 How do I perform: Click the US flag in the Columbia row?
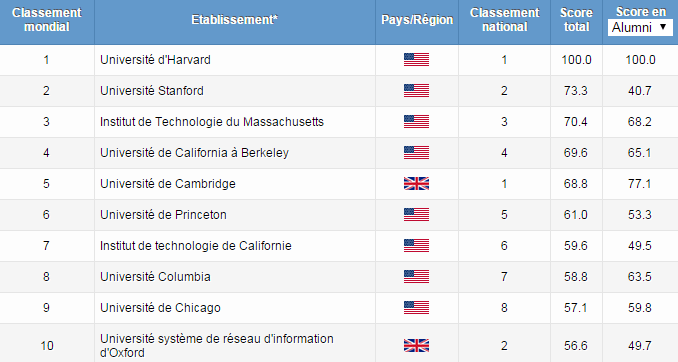[416, 276]
